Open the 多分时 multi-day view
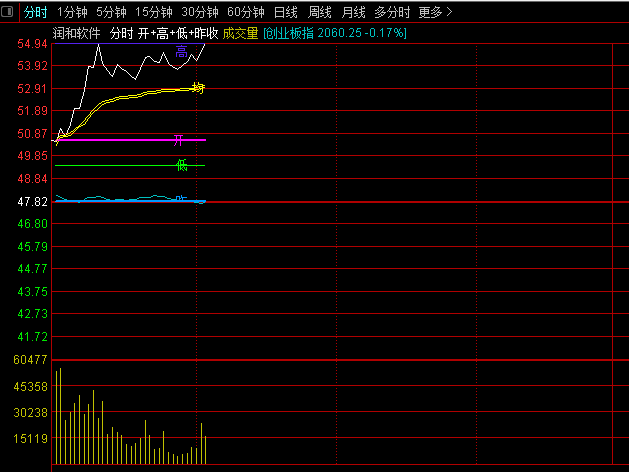 click(x=392, y=13)
